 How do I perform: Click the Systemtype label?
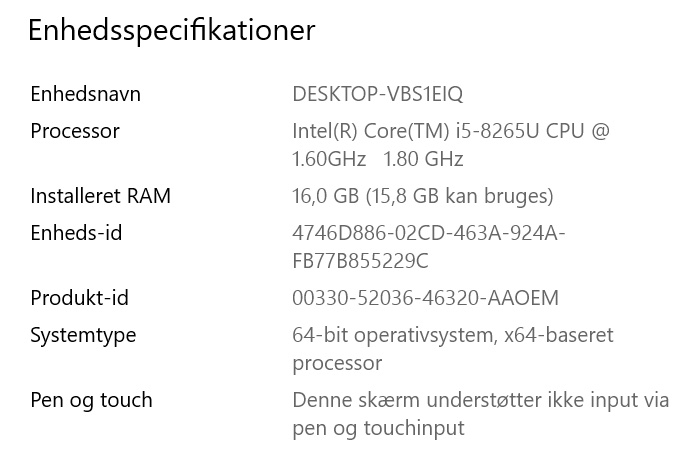[83, 335]
